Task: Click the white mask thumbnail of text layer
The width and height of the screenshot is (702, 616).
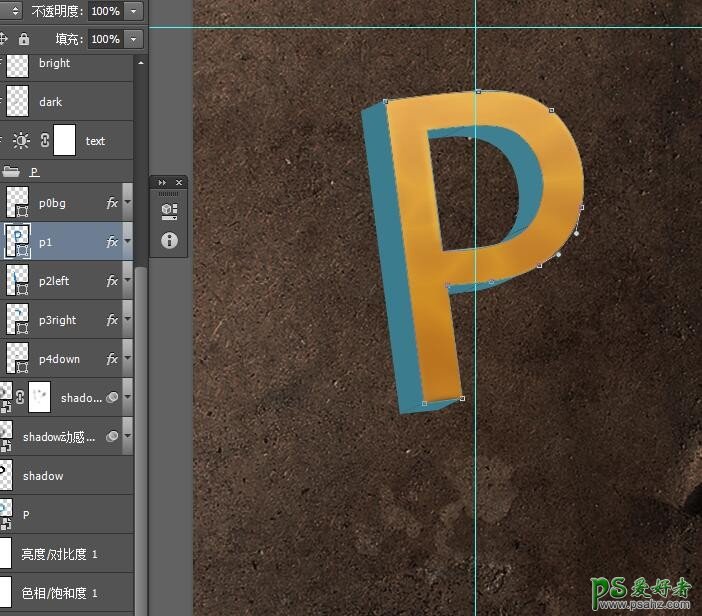Action: click(x=64, y=141)
